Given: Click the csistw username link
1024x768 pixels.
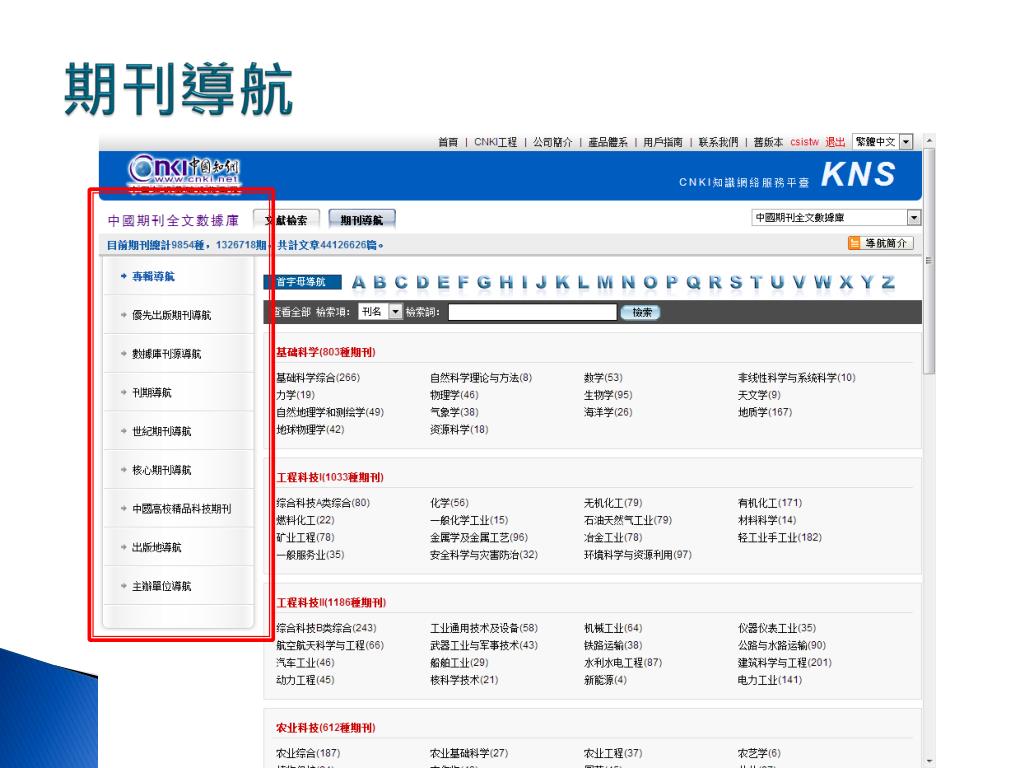Looking at the screenshot, I should [x=804, y=142].
